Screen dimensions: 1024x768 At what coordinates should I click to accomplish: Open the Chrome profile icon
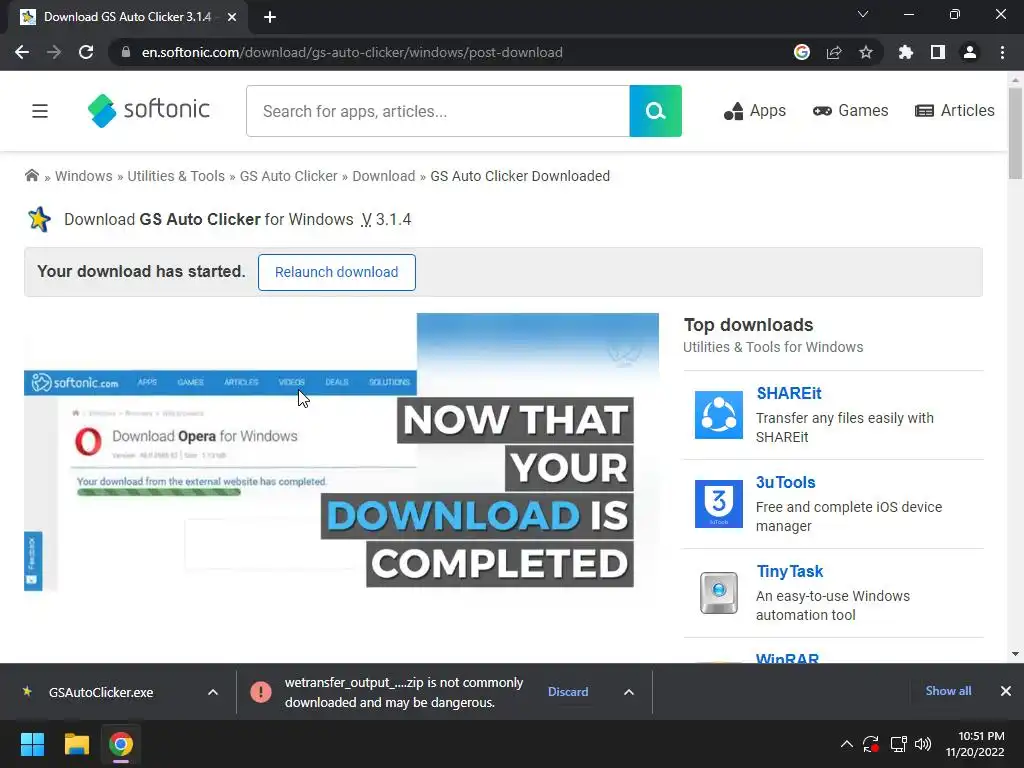coord(970,52)
